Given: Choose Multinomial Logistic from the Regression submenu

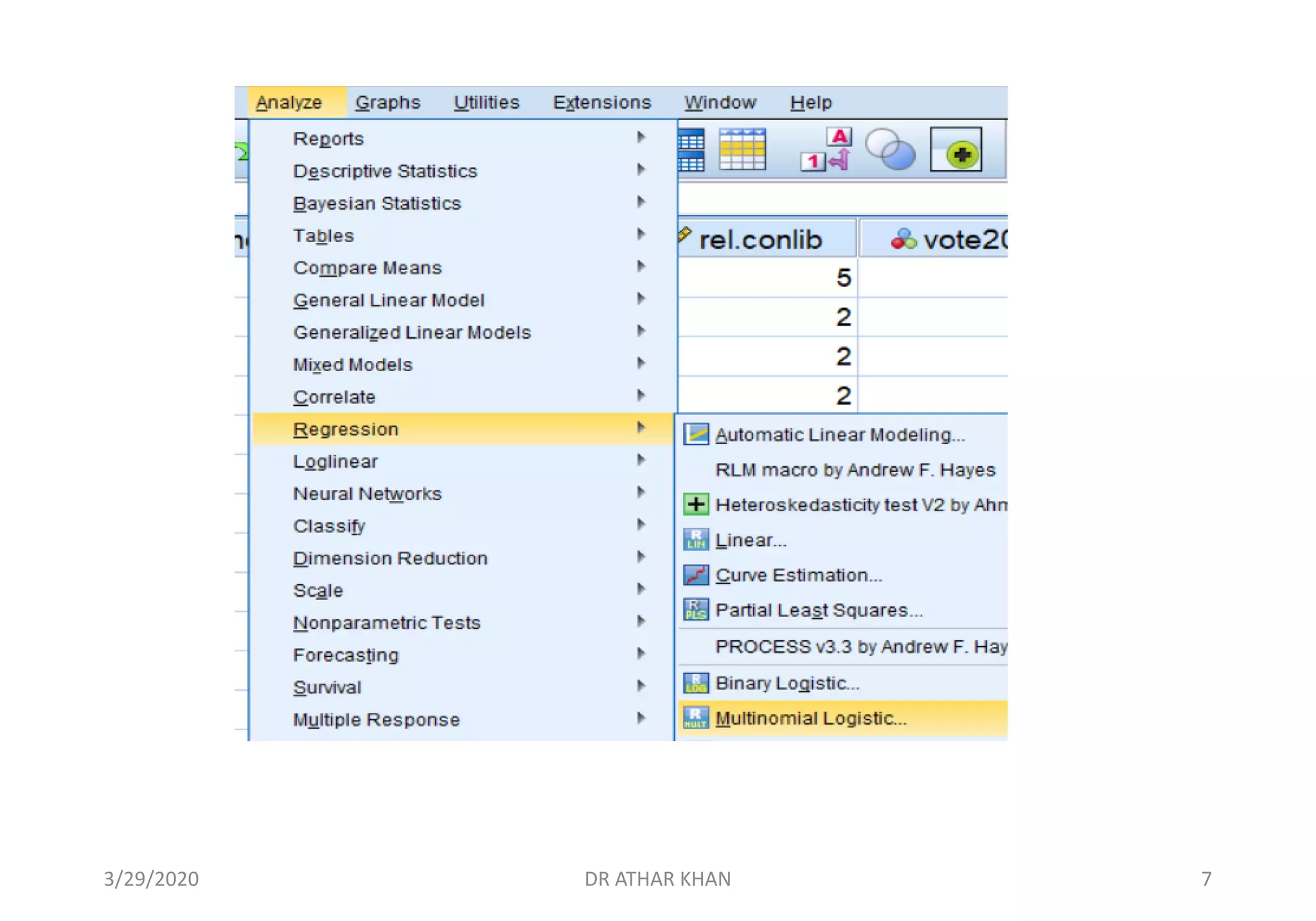Looking at the screenshot, I should pos(811,718).
